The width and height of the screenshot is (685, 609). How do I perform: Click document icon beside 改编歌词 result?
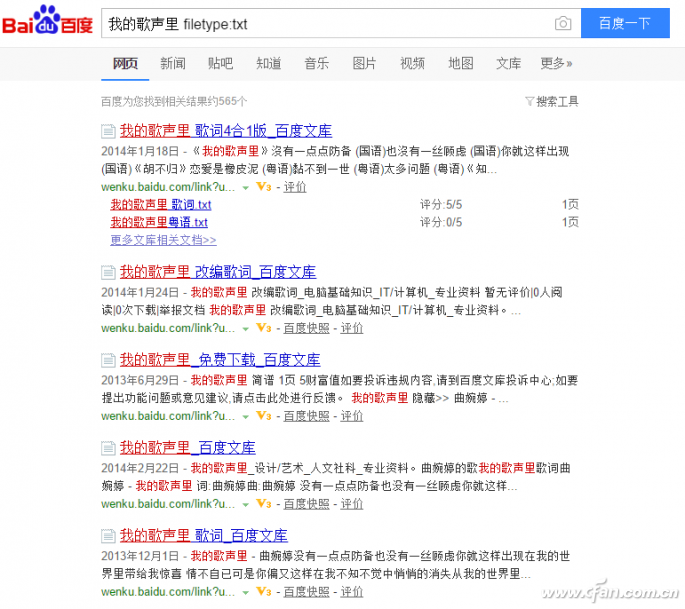click(x=108, y=272)
